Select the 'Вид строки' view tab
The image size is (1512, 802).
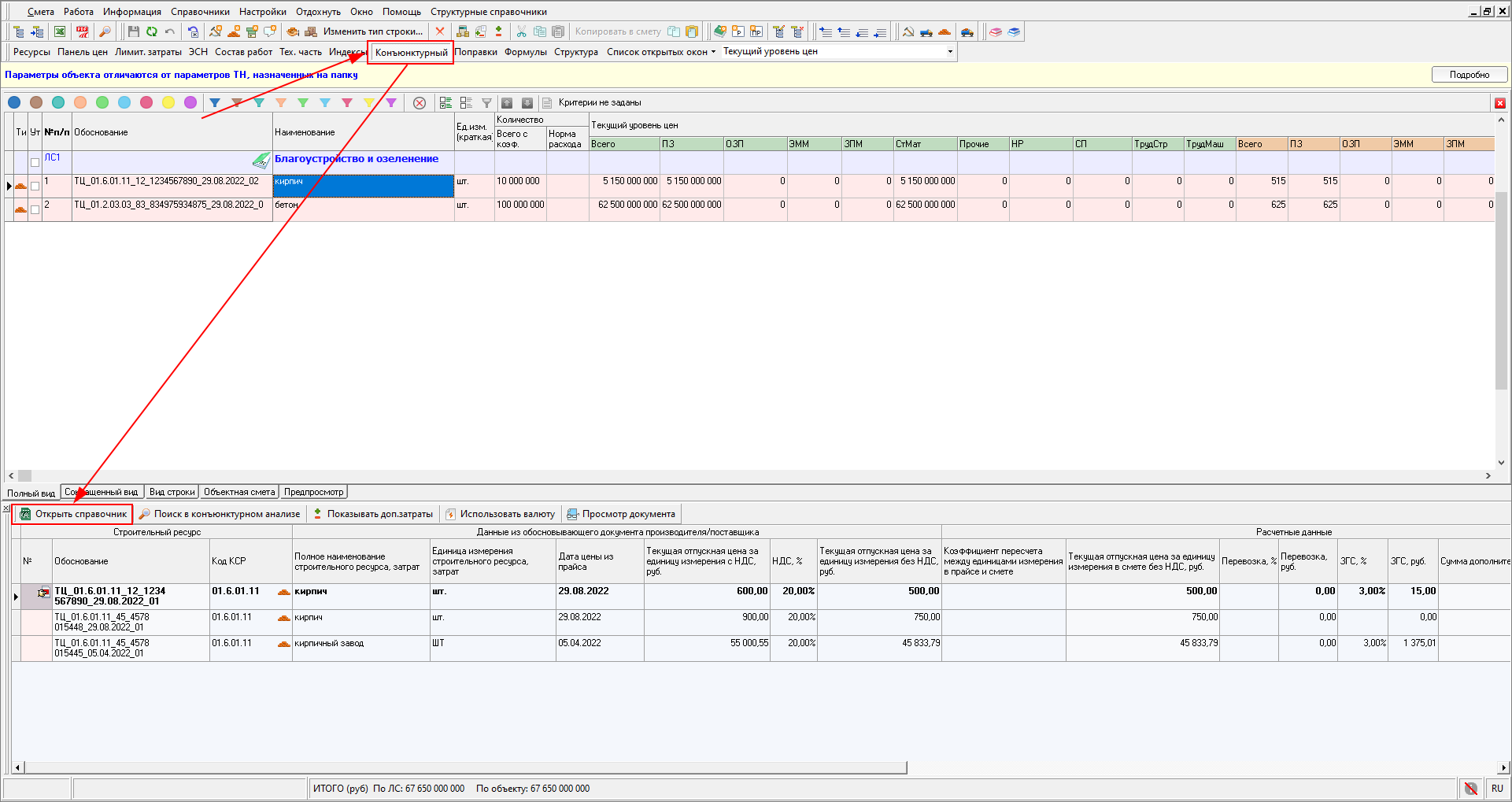(x=172, y=492)
